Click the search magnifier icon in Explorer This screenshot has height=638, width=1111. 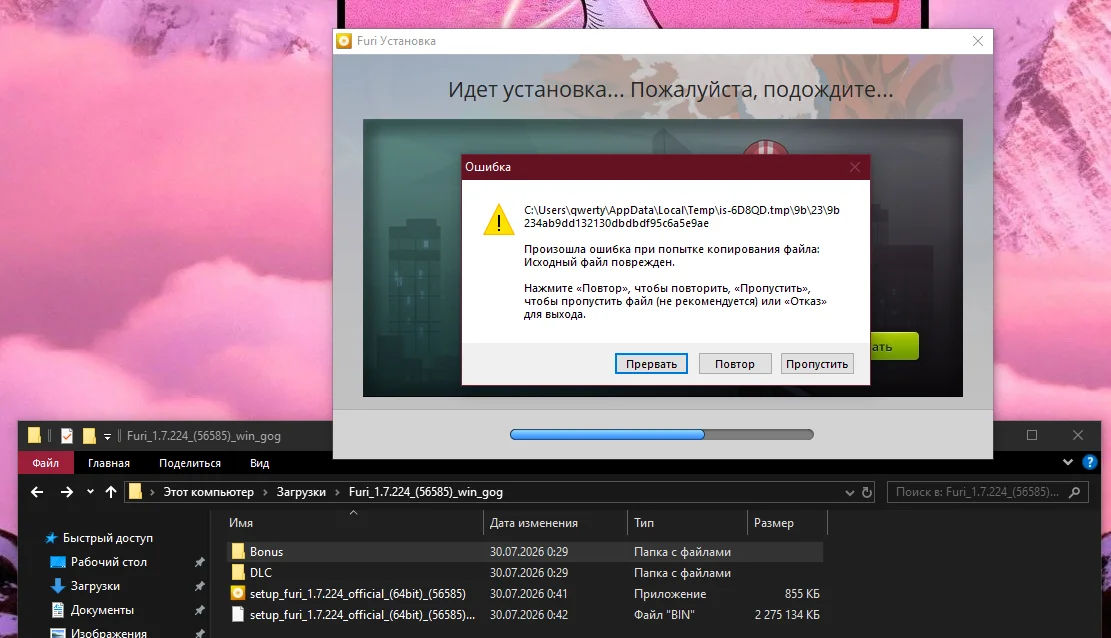pyautogui.click(x=1075, y=492)
